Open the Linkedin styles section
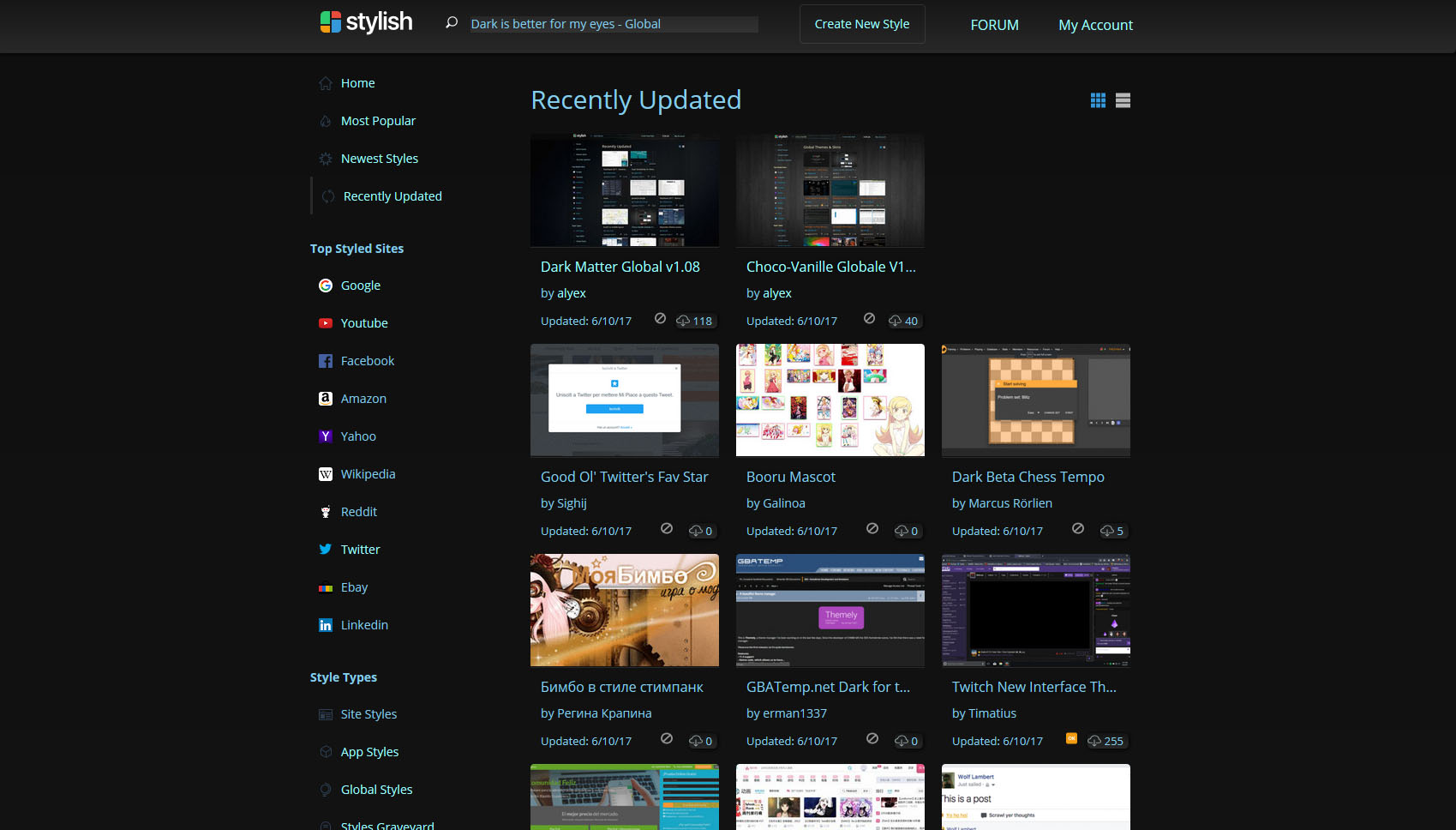Viewport: 1456px width, 830px height. click(364, 625)
